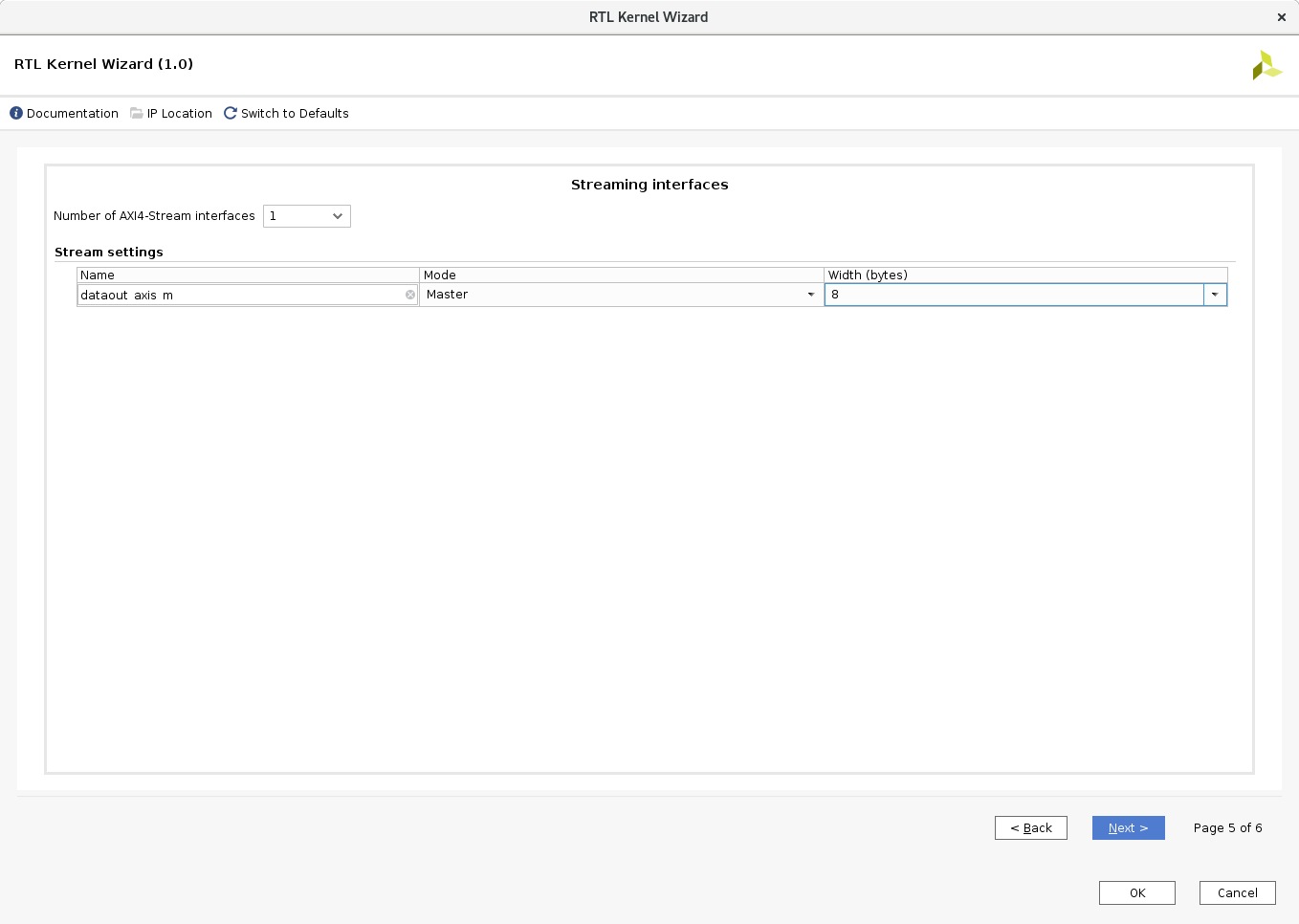This screenshot has width=1299, height=924.
Task: Open the Number of AXI4-Stream interfaces dropdown
Action: point(307,216)
